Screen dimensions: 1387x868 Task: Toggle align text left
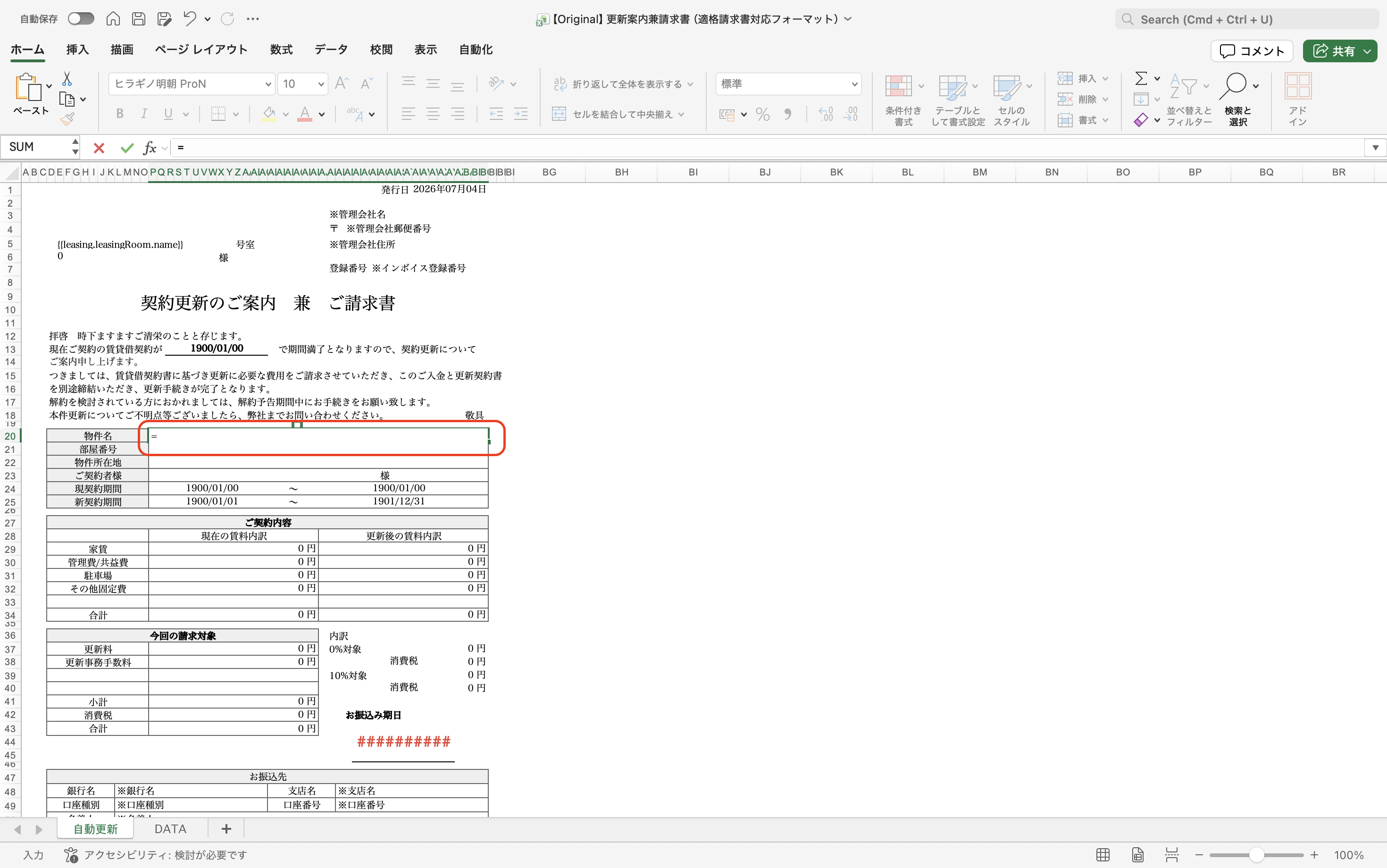[x=408, y=114]
